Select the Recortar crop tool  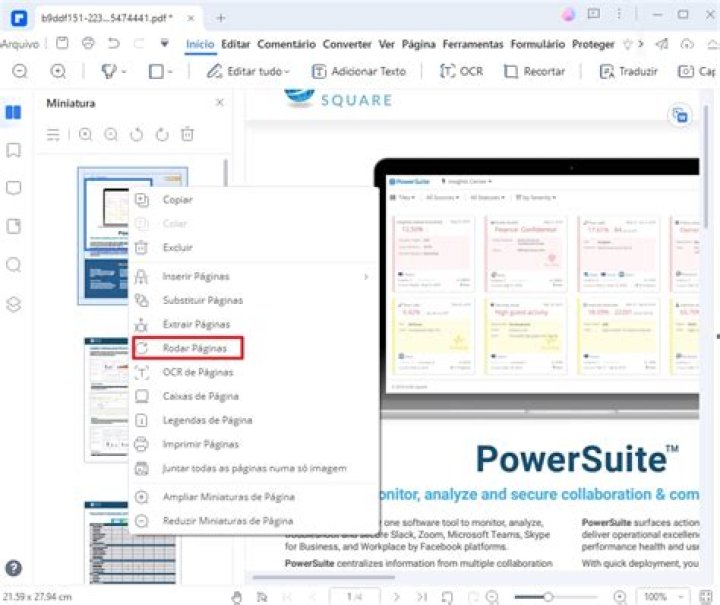(x=534, y=71)
